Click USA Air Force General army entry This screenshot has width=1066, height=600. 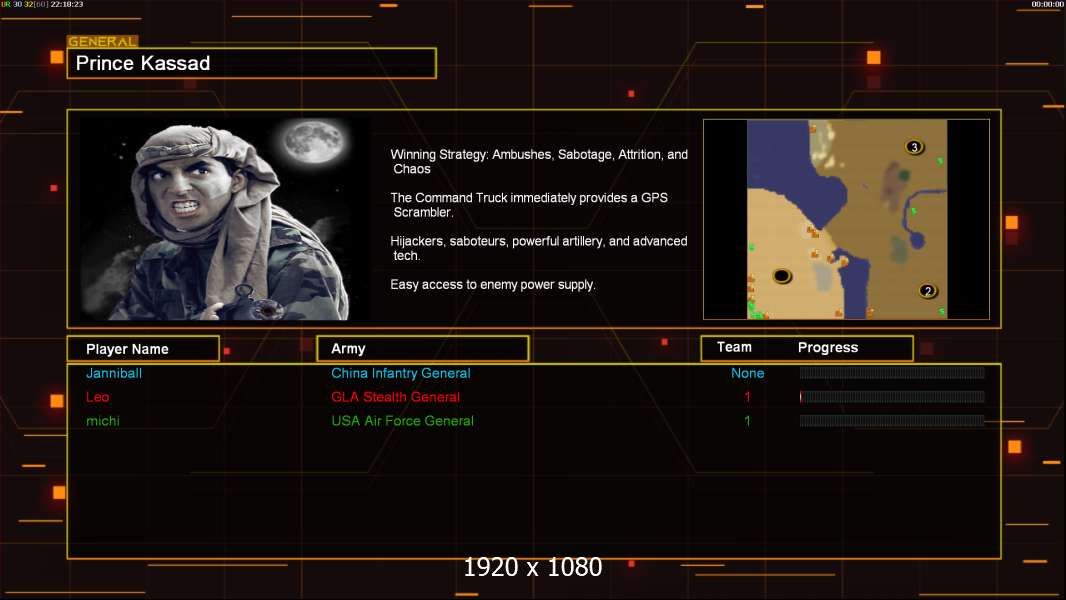point(402,421)
